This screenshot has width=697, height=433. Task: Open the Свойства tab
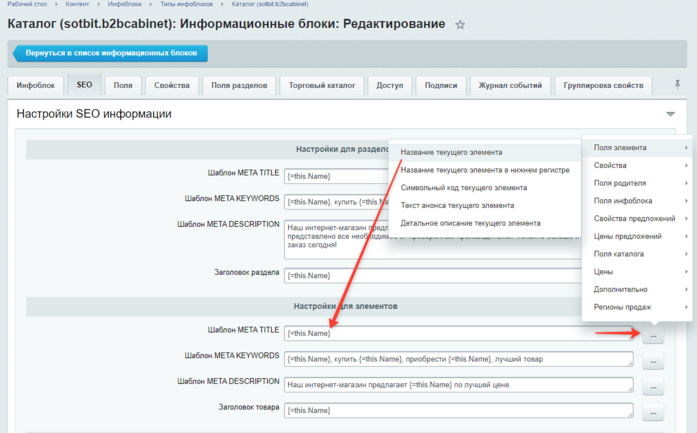(172, 85)
